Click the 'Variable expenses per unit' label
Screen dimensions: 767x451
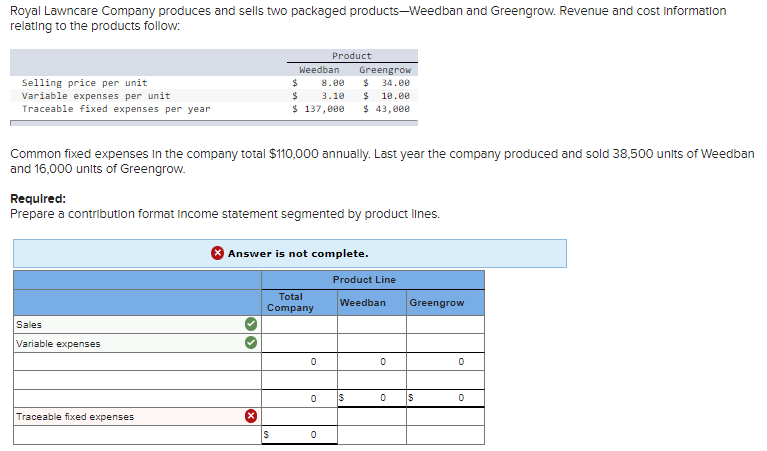[96, 96]
